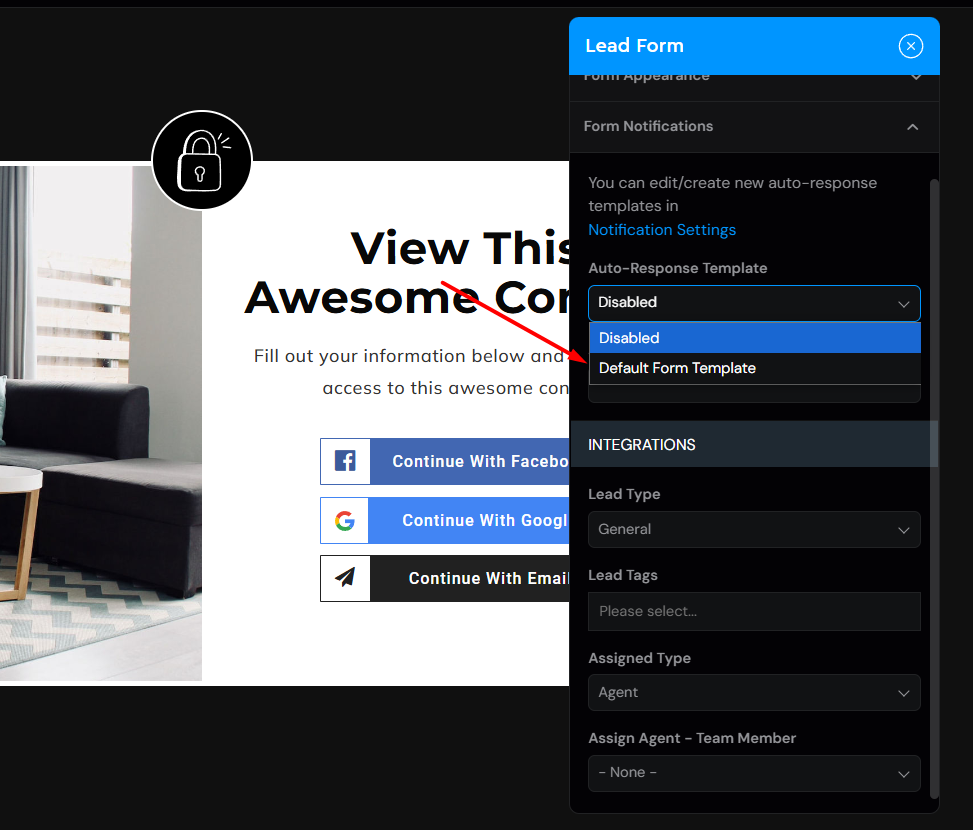Image resolution: width=973 pixels, height=830 pixels.
Task: Open the Assign Agent - Team Member dropdown
Action: [754, 773]
